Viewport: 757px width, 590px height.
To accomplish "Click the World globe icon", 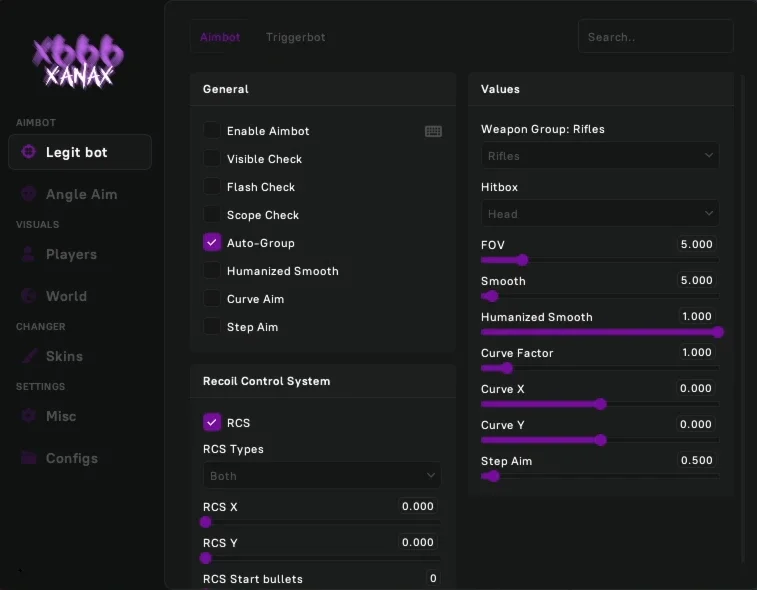I will pos(28,295).
